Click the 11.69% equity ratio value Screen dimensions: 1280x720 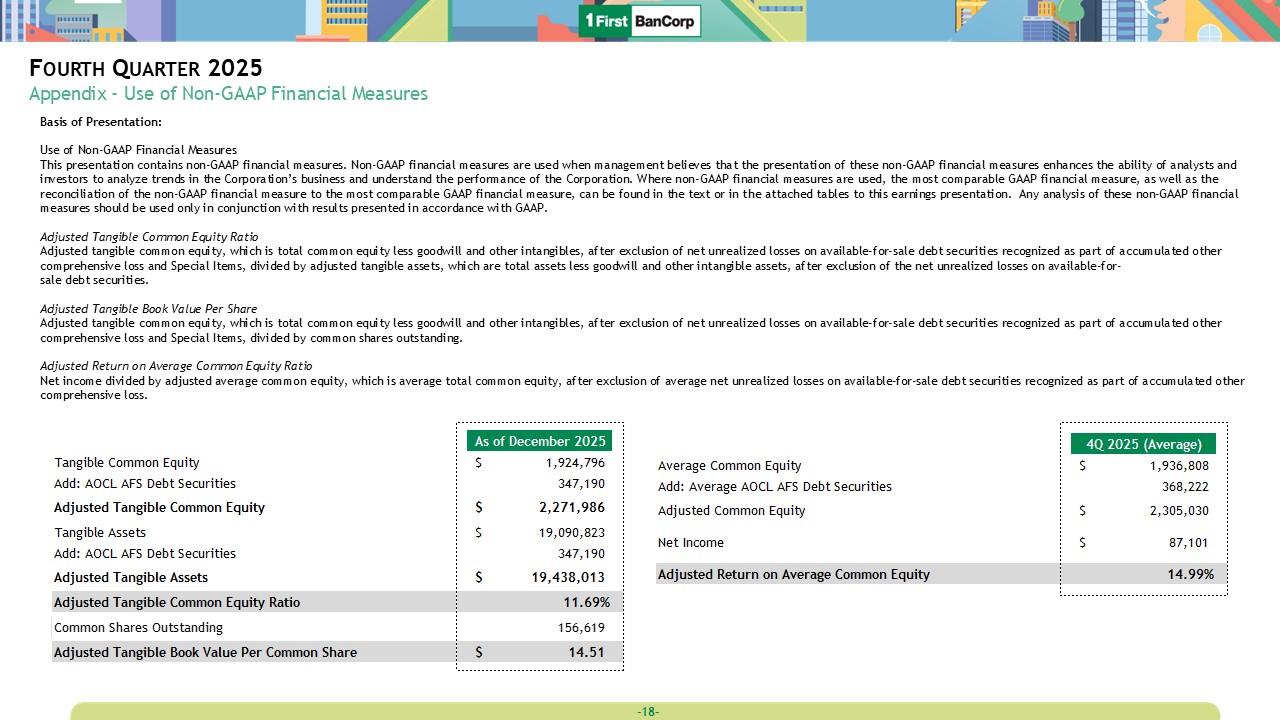tap(586, 602)
